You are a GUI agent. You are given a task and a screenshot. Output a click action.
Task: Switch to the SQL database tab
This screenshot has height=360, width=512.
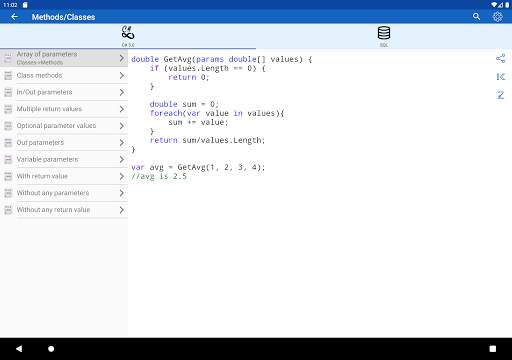384,36
